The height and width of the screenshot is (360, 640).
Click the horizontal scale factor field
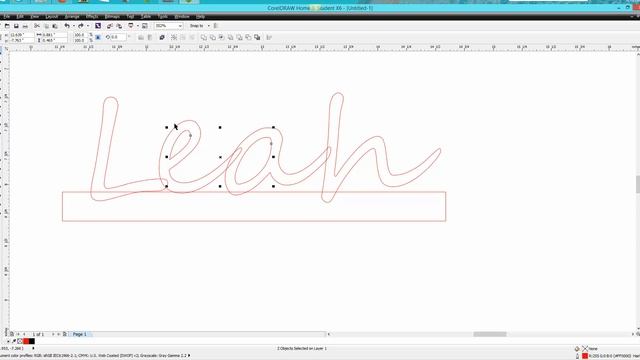click(80, 35)
